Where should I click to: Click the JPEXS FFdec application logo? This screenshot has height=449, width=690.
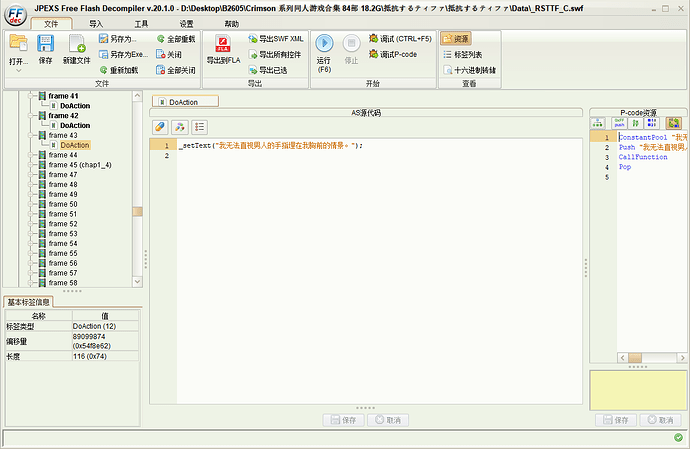click(x=16, y=15)
